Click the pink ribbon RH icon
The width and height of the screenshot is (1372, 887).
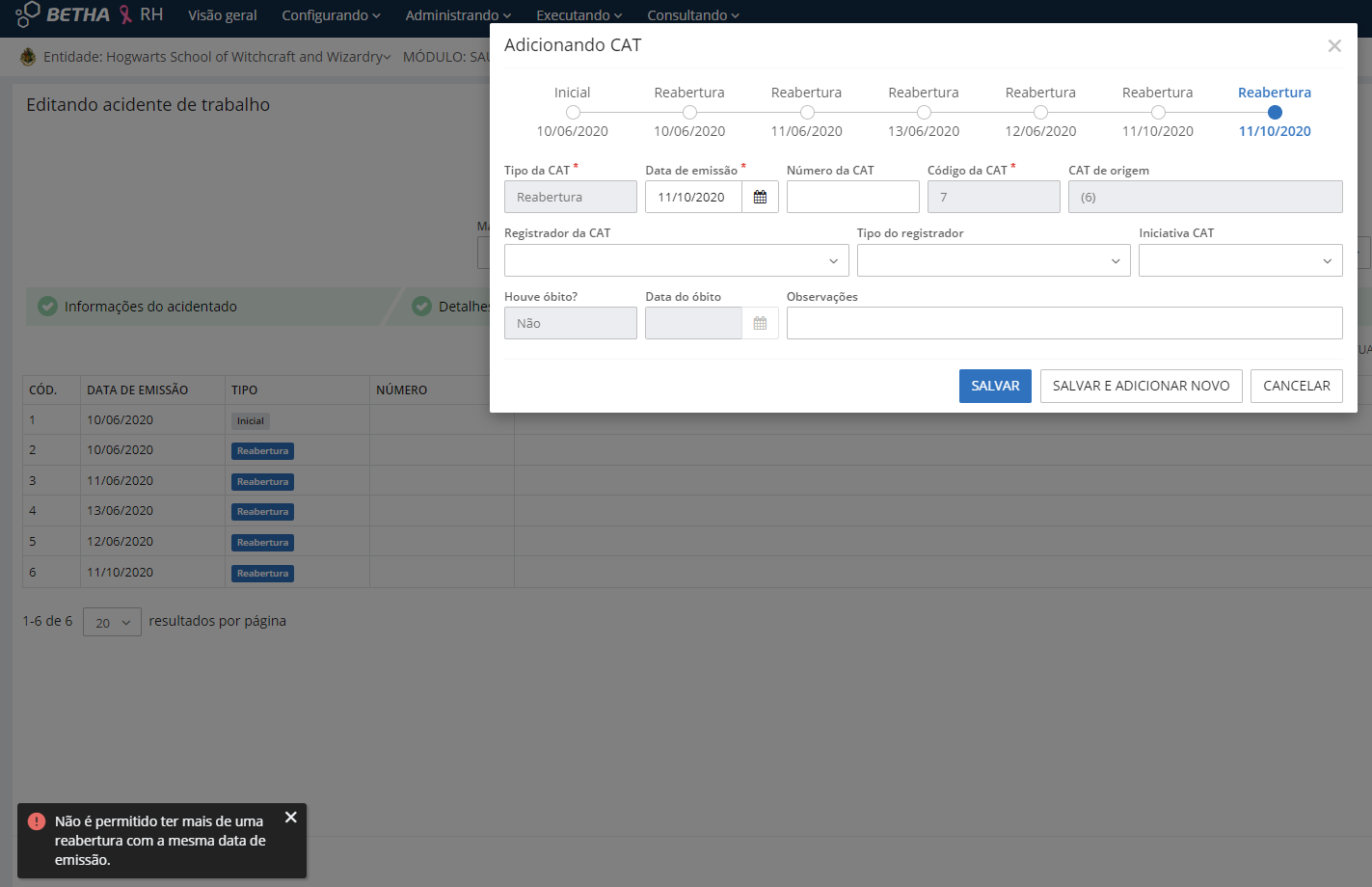click(125, 14)
